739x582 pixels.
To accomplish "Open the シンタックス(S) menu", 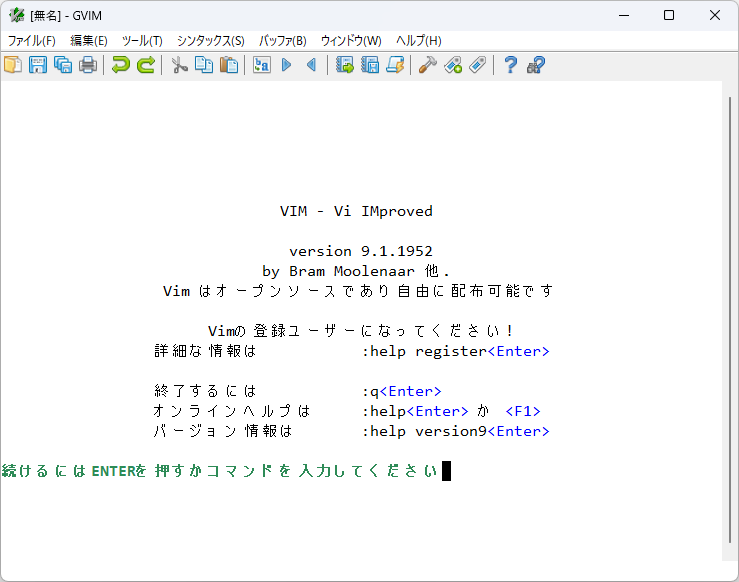I will point(211,41).
